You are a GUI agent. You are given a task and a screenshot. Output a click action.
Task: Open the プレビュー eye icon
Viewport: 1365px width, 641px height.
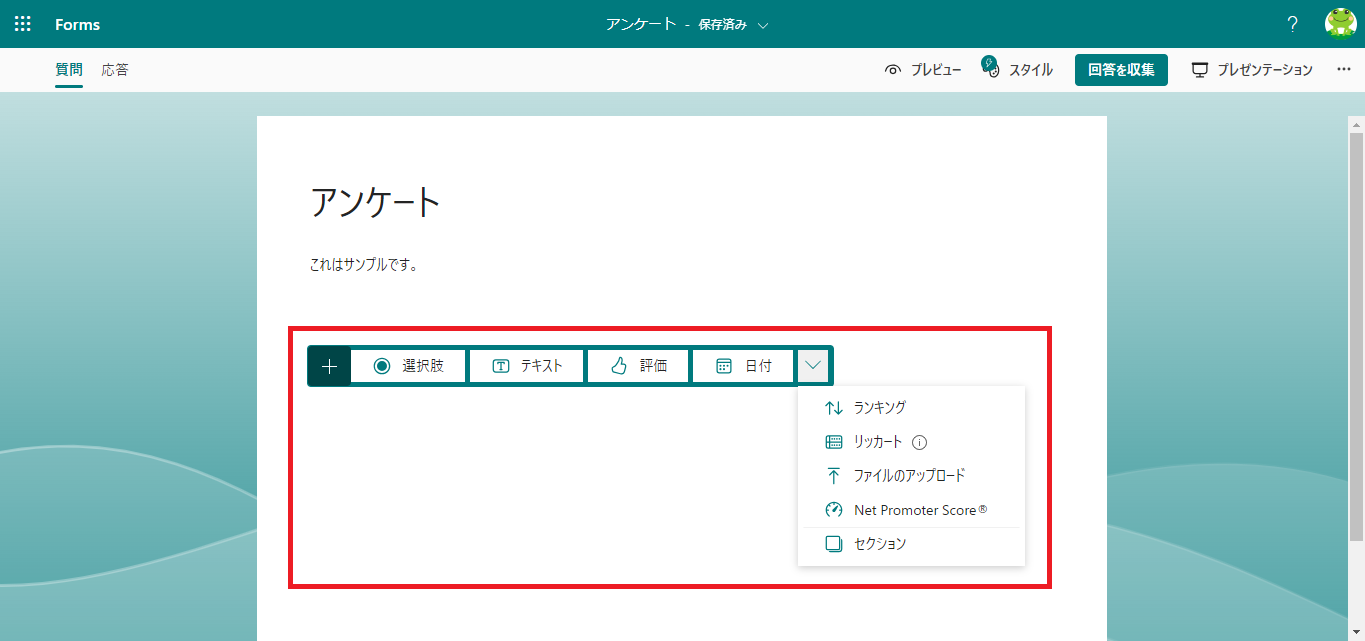tap(893, 69)
